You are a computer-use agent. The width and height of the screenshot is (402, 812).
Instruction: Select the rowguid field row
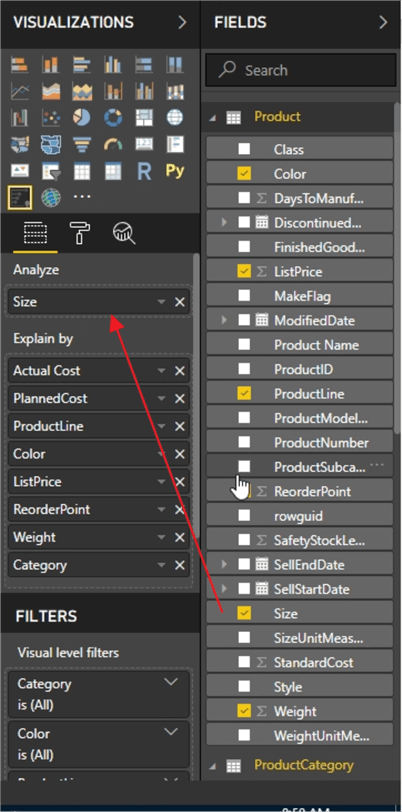pyautogui.click(x=299, y=516)
